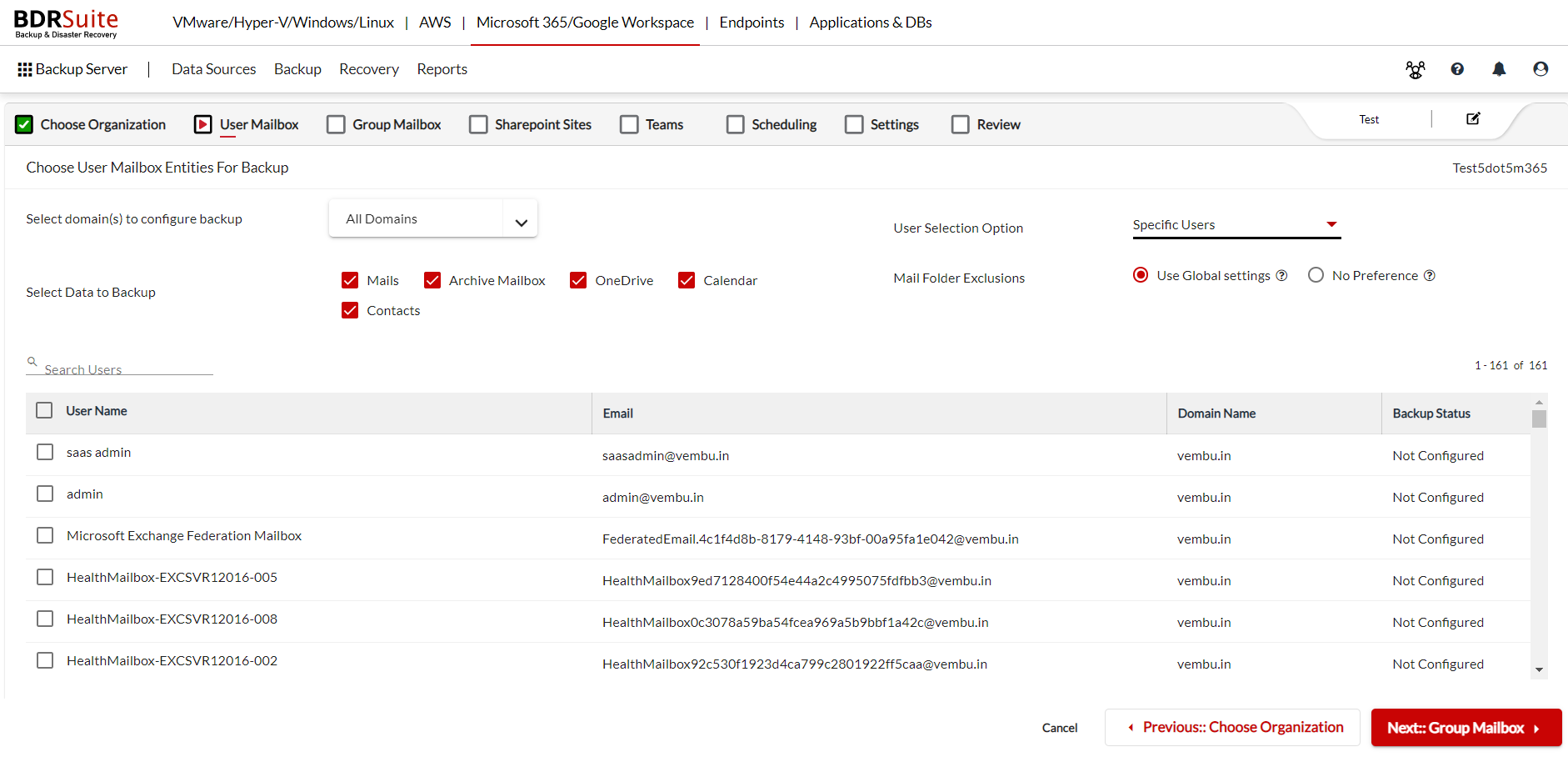Click the BDRSuite logo
The width and height of the screenshot is (1568, 767).
point(66,23)
